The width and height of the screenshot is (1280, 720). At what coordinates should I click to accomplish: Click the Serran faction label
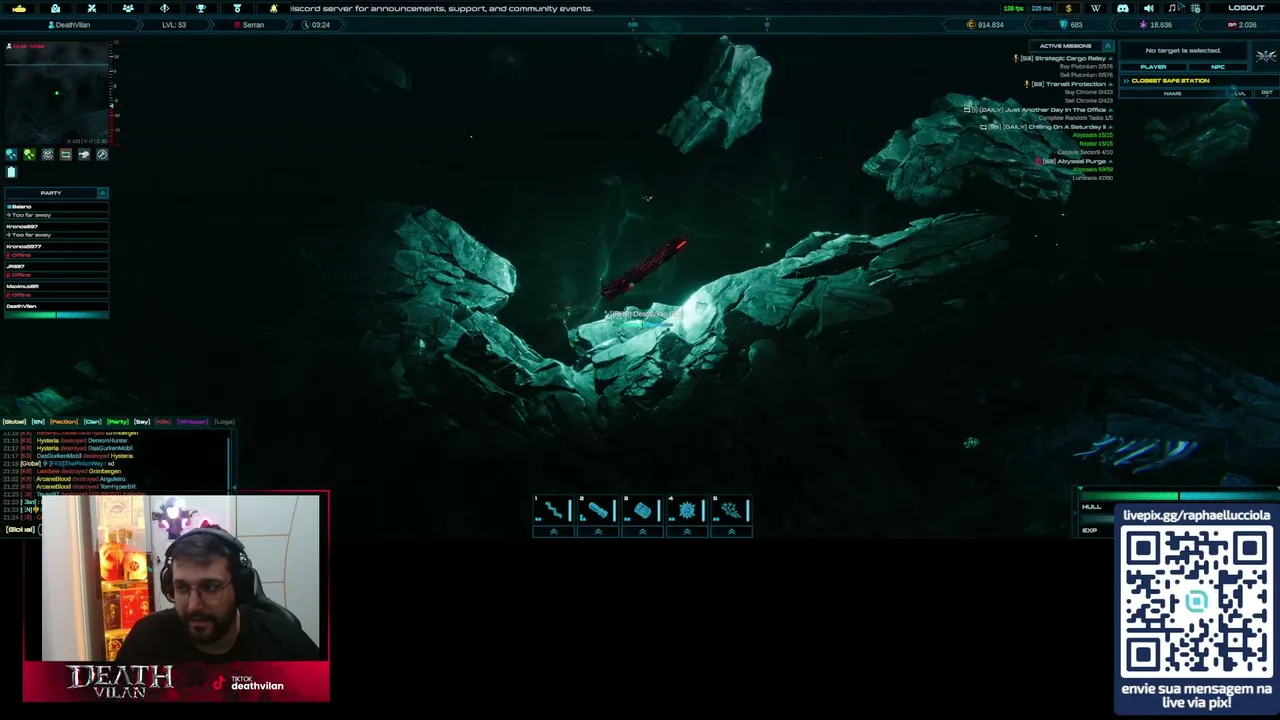249,25
